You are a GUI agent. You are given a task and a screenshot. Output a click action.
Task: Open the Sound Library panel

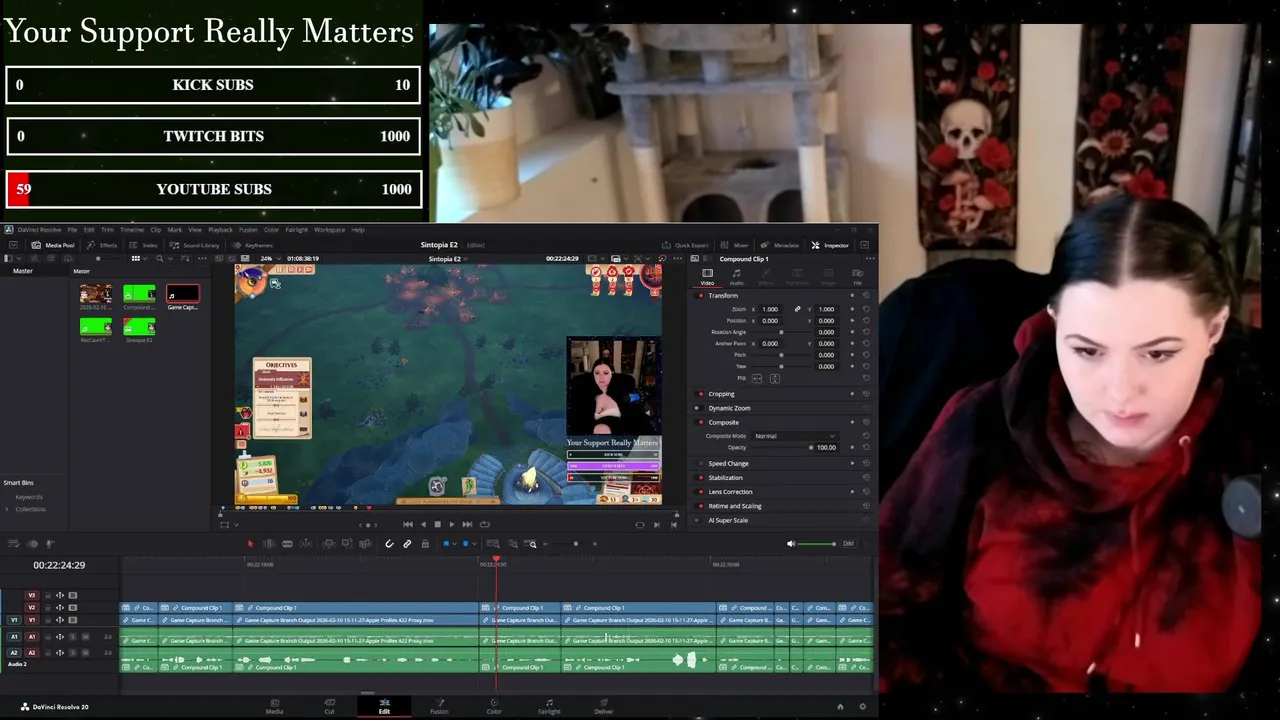[x=195, y=245]
